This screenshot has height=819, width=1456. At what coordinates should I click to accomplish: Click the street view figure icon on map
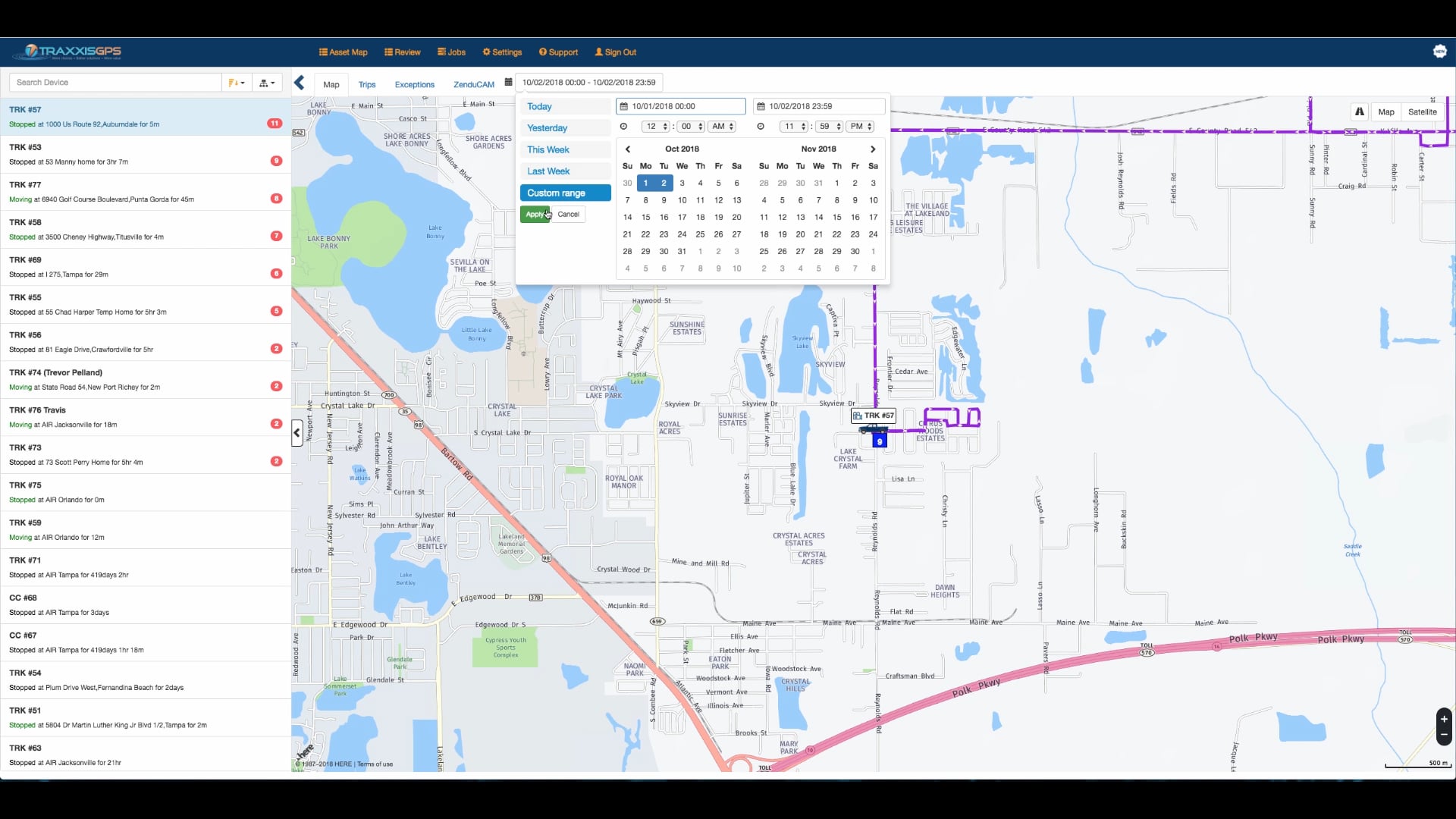coord(1360,112)
